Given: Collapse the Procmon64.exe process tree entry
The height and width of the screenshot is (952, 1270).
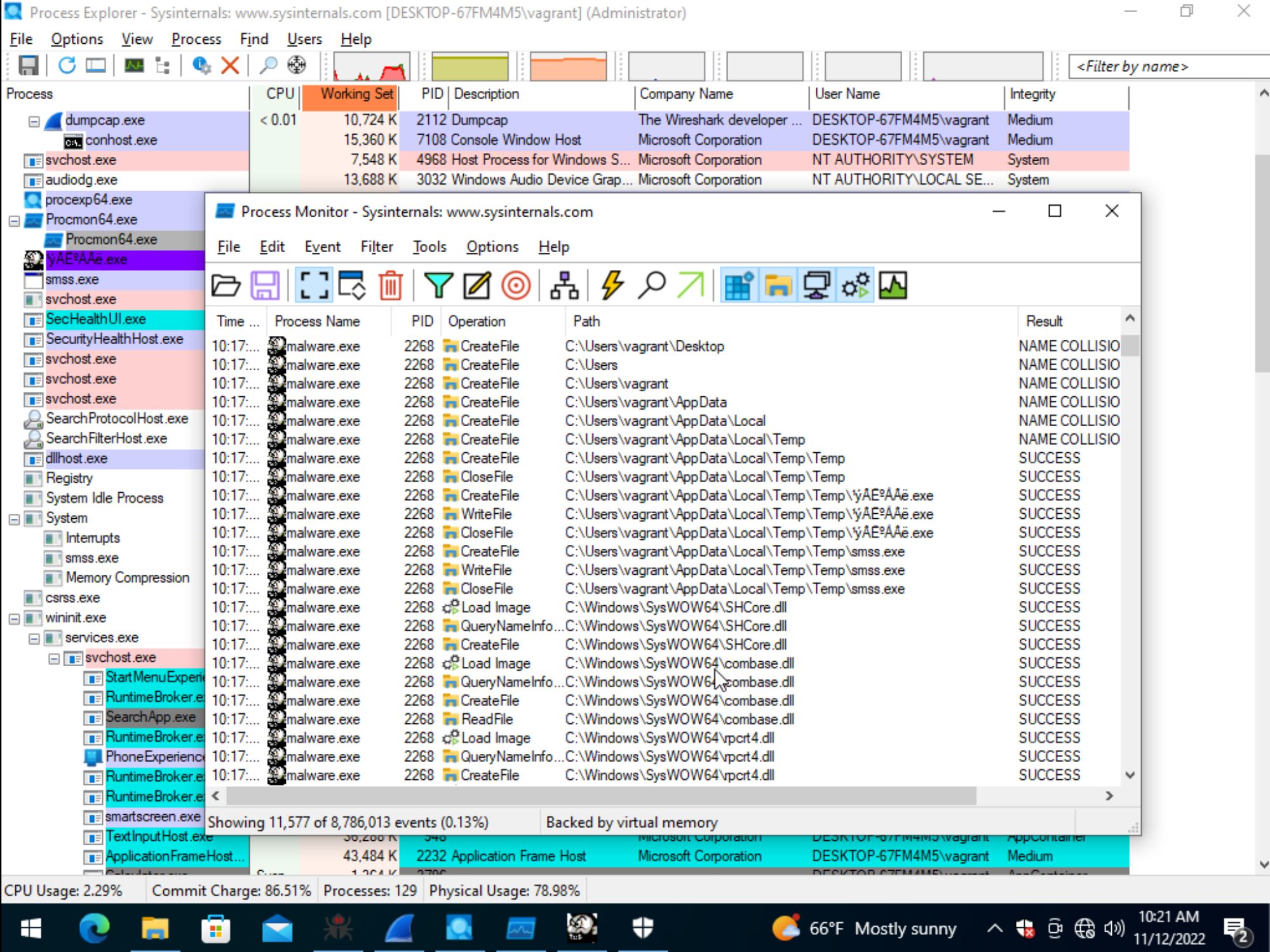Looking at the screenshot, I should click(x=14, y=219).
